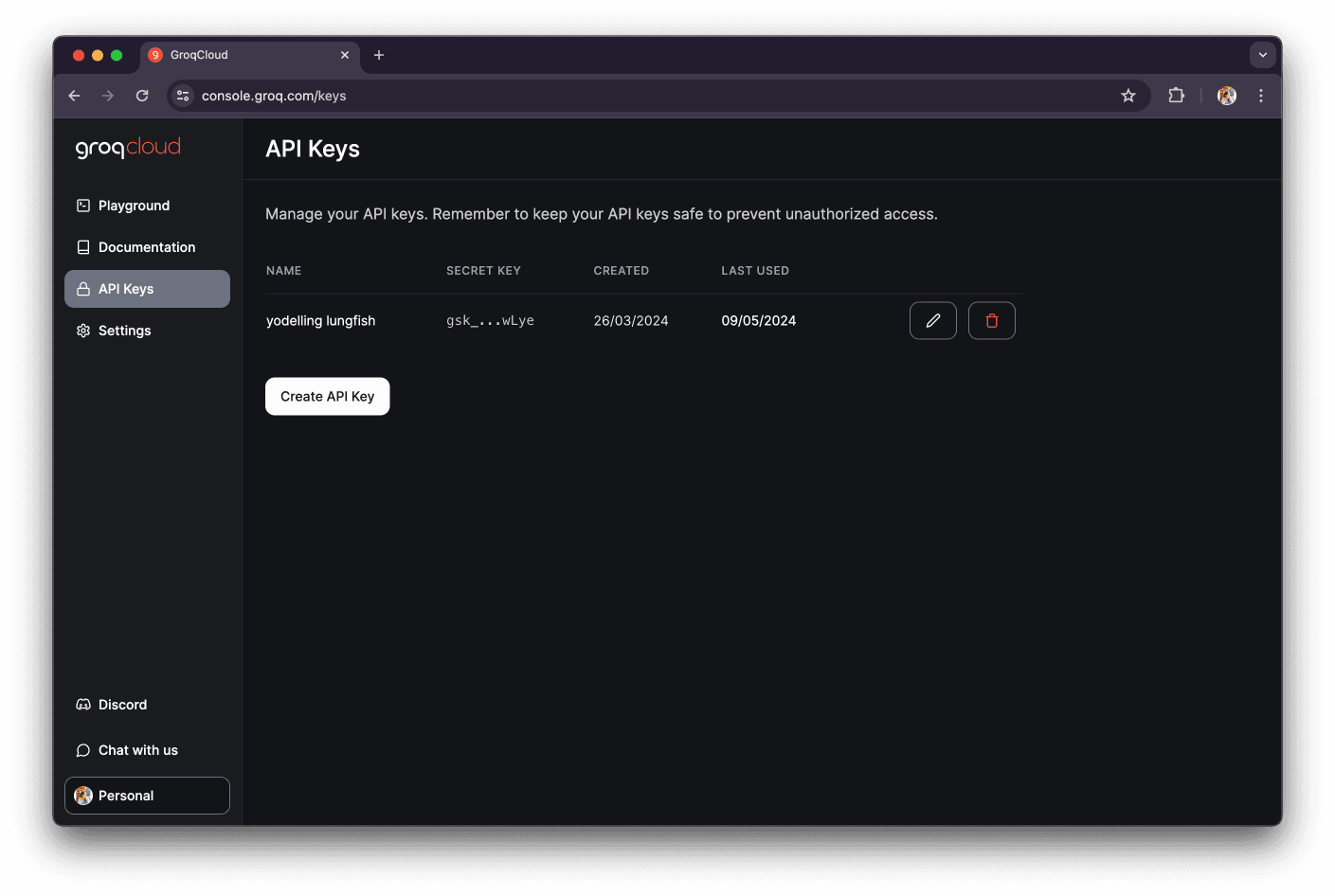Image resolution: width=1335 pixels, height=896 pixels.
Task: Delete the yodelling lungfish API key
Action: click(x=991, y=320)
